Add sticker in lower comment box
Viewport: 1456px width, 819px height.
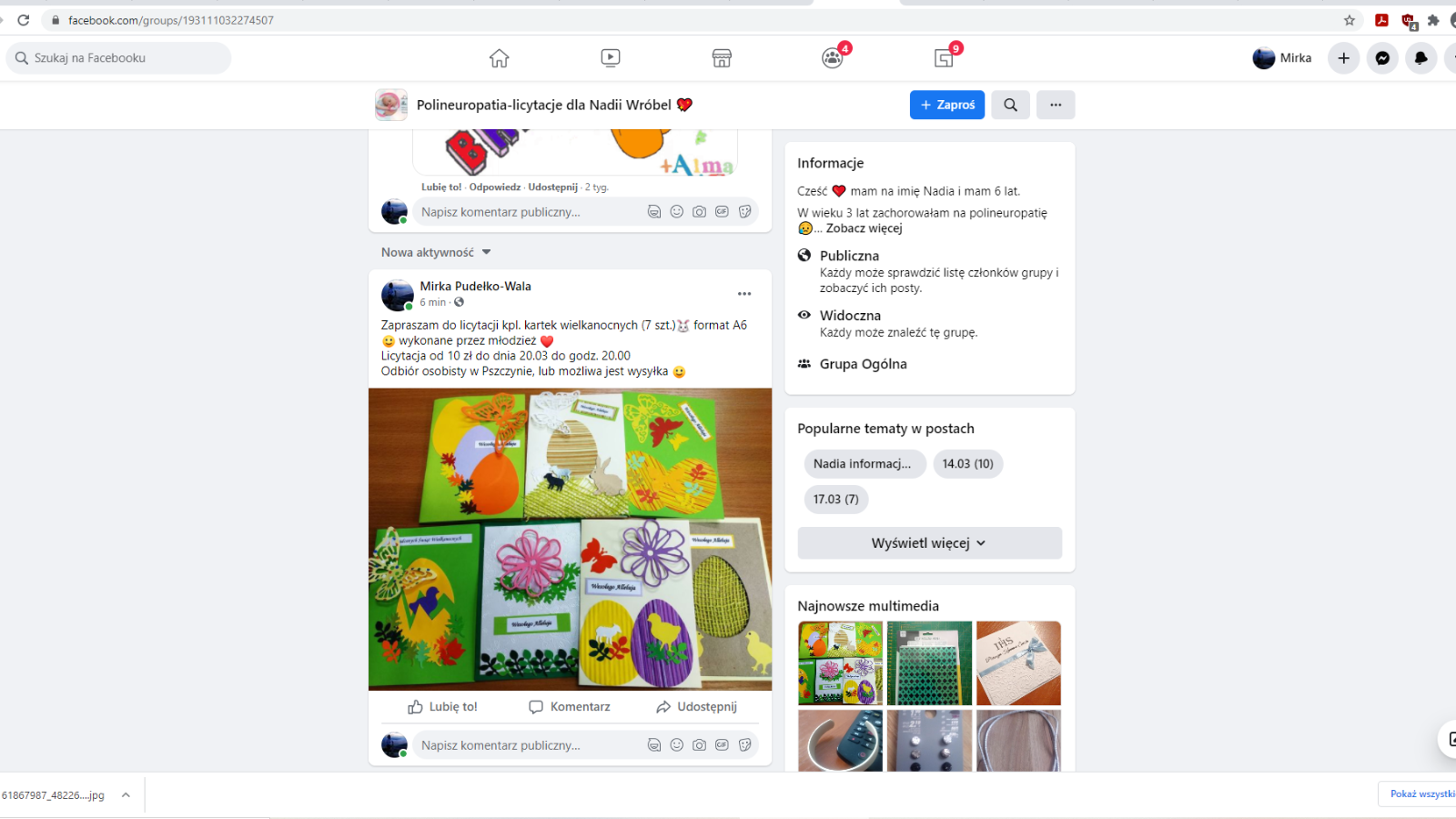click(744, 745)
